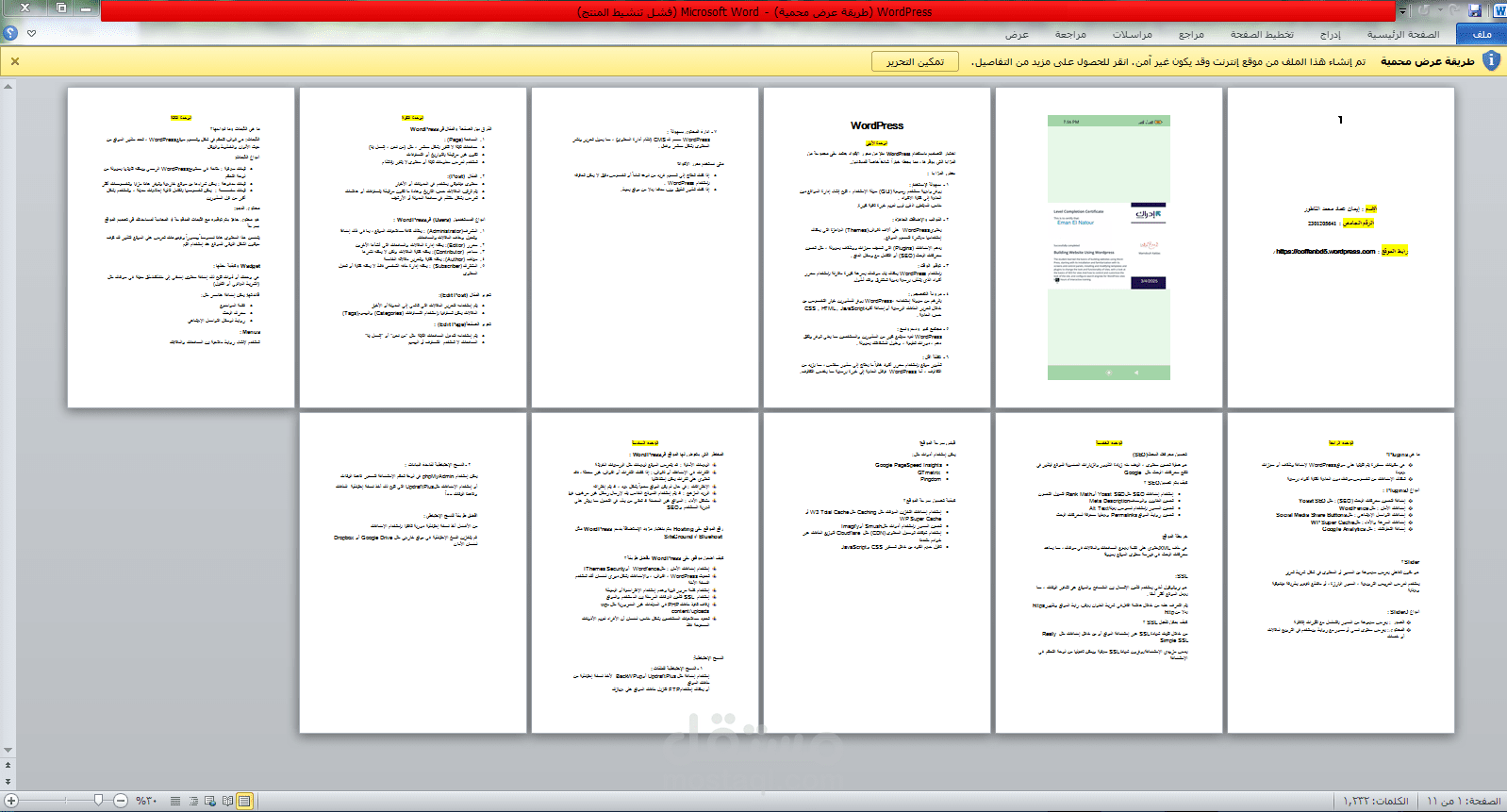Switch to Print Layout view
This screenshot has height=812, width=1507.
click(x=244, y=801)
